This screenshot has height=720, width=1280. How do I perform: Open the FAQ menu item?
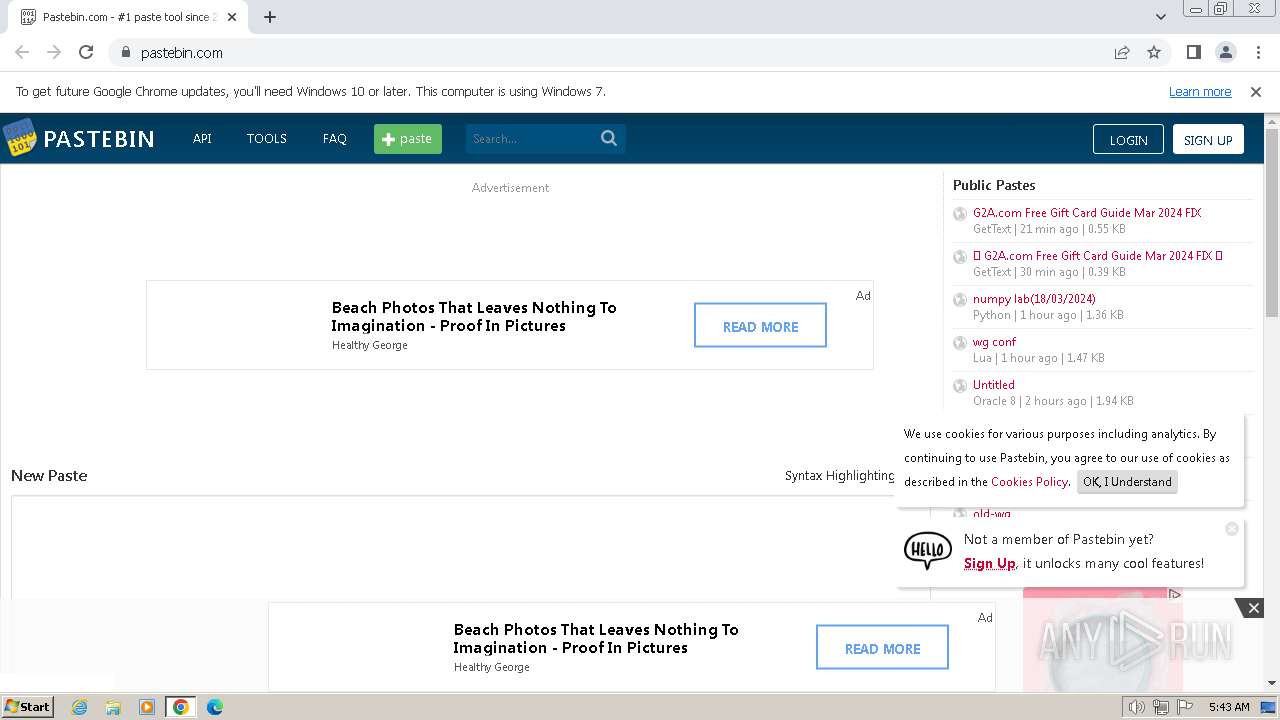coord(335,139)
